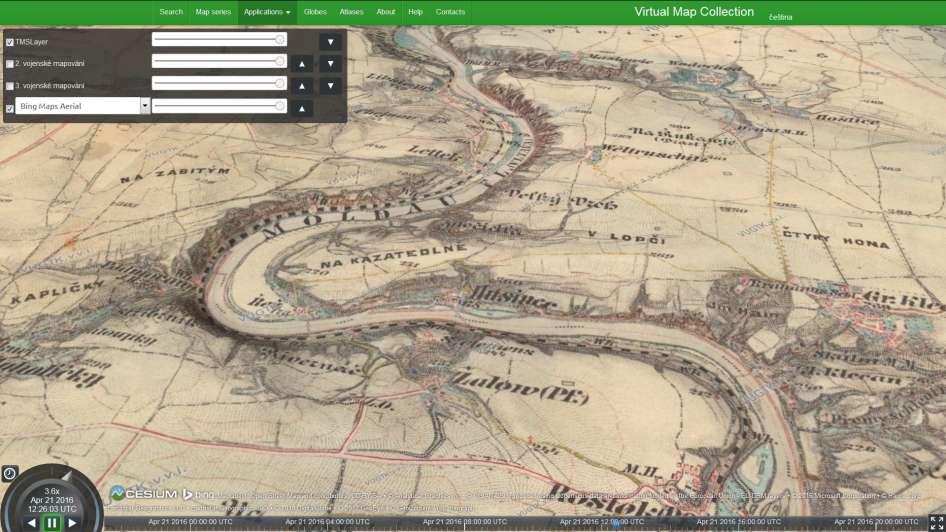The width and height of the screenshot is (946, 532).
Task: Move 3. vojenské mapování layer down
Action: pyautogui.click(x=330, y=86)
